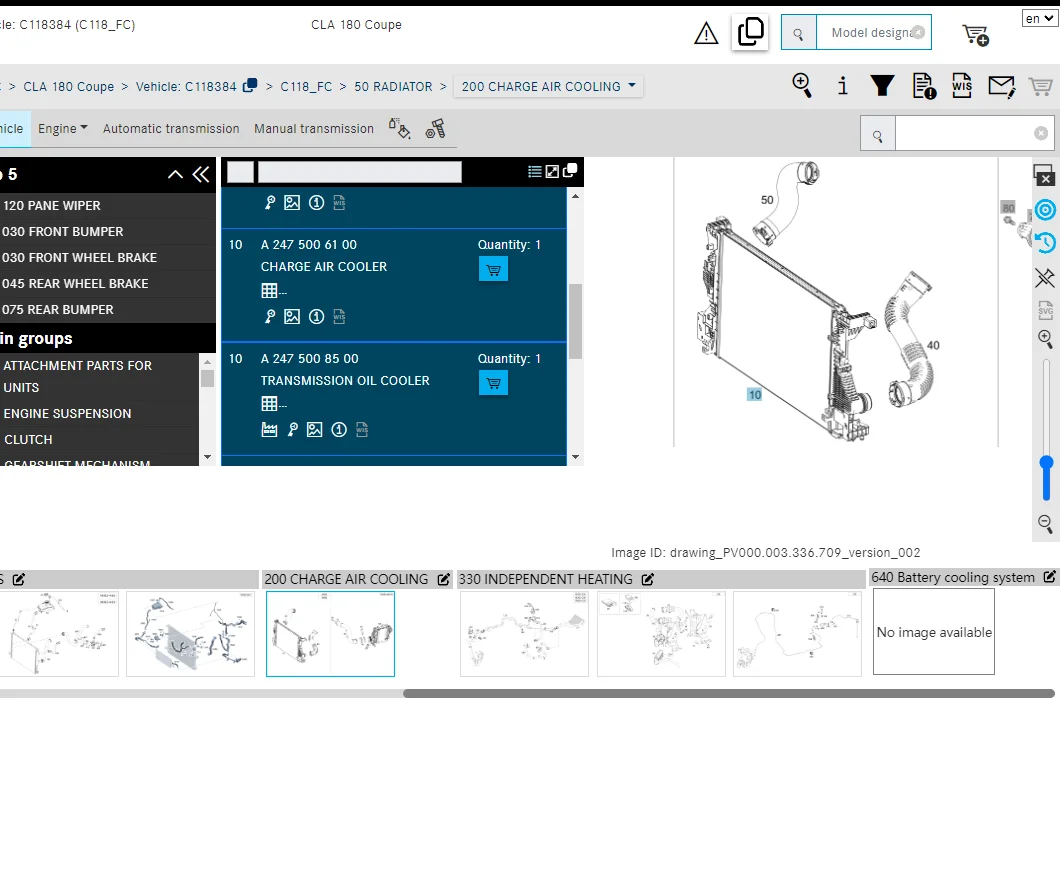Open parts list in new window icon

click(570, 170)
